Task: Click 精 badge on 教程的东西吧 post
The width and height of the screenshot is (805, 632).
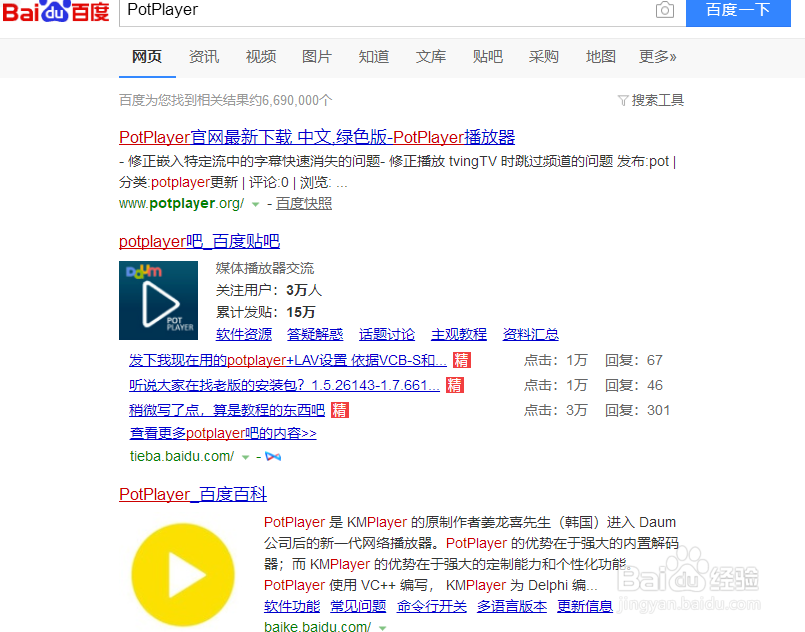Action: (340, 410)
